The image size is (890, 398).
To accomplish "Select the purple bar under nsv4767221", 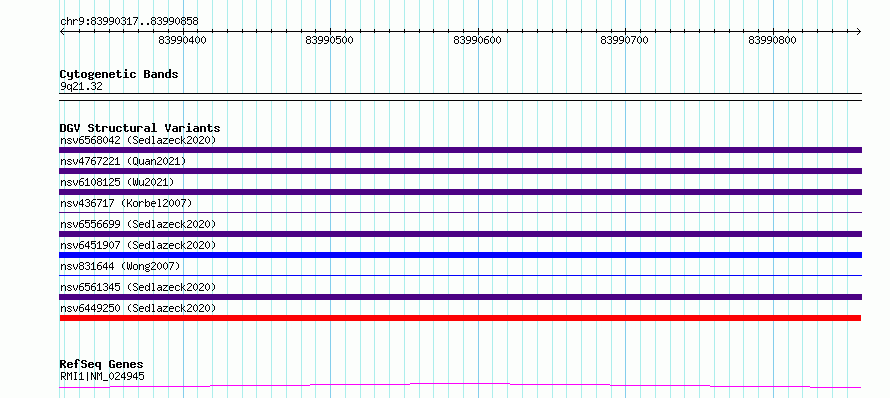I will pyautogui.click(x=460, y=171).
